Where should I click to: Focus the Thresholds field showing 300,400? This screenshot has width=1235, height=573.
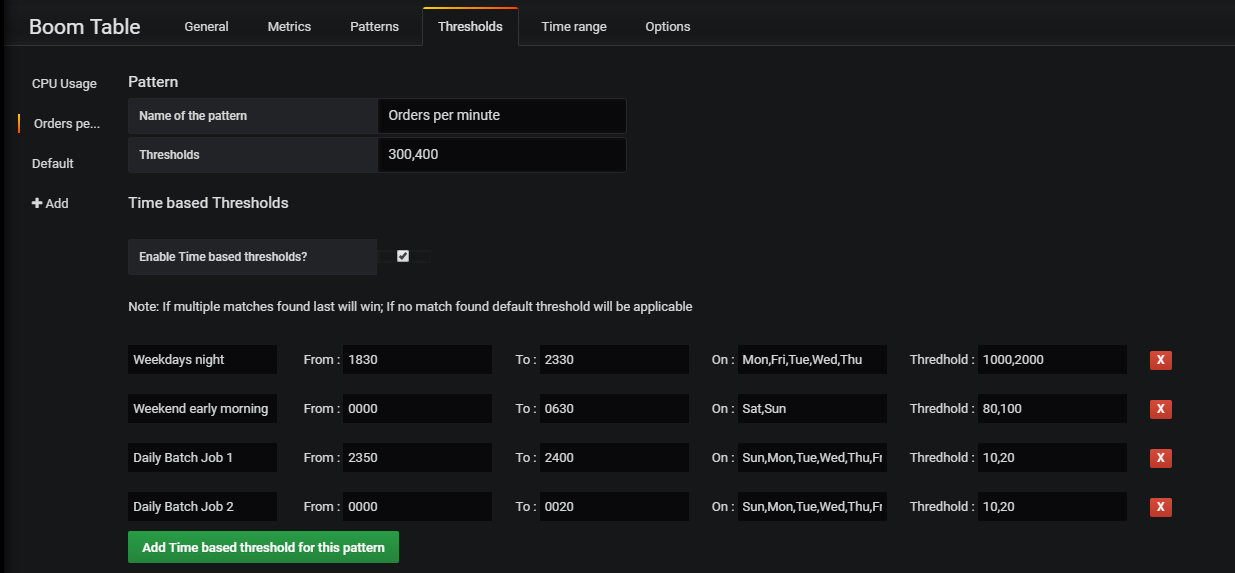pyautogui.click(x=502, y=155)
